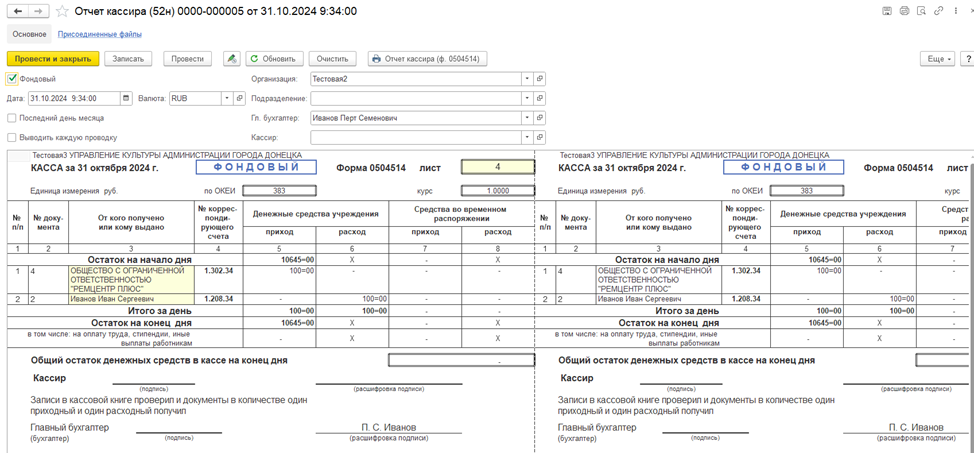Click left Остаток на конец дня label
974x453 pixels.
141,323
